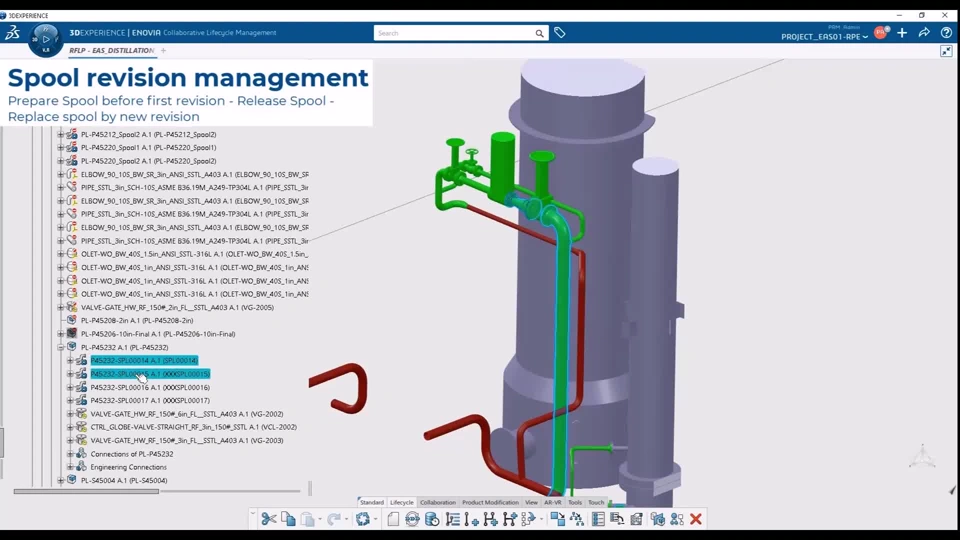Click the Update refresh icon in toolbar
This screenshot has height=540, width=960.
[x=363, y=519]
